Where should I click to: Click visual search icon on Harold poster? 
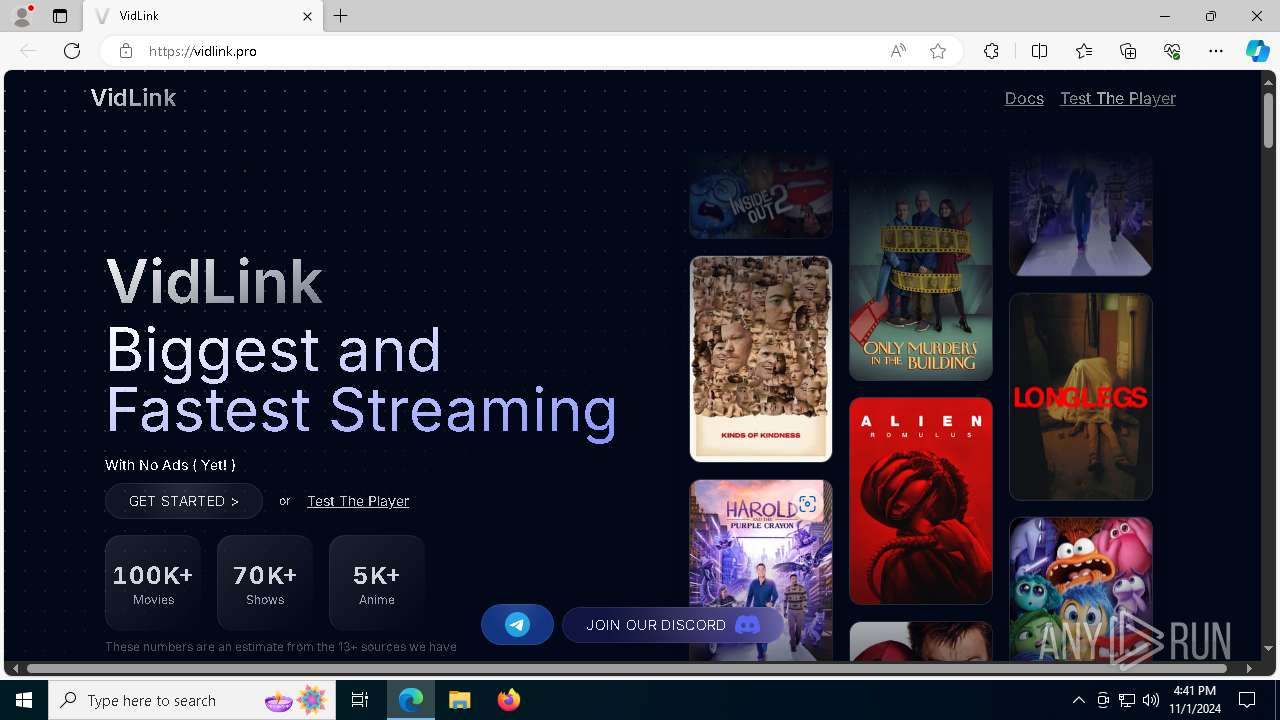807,504
